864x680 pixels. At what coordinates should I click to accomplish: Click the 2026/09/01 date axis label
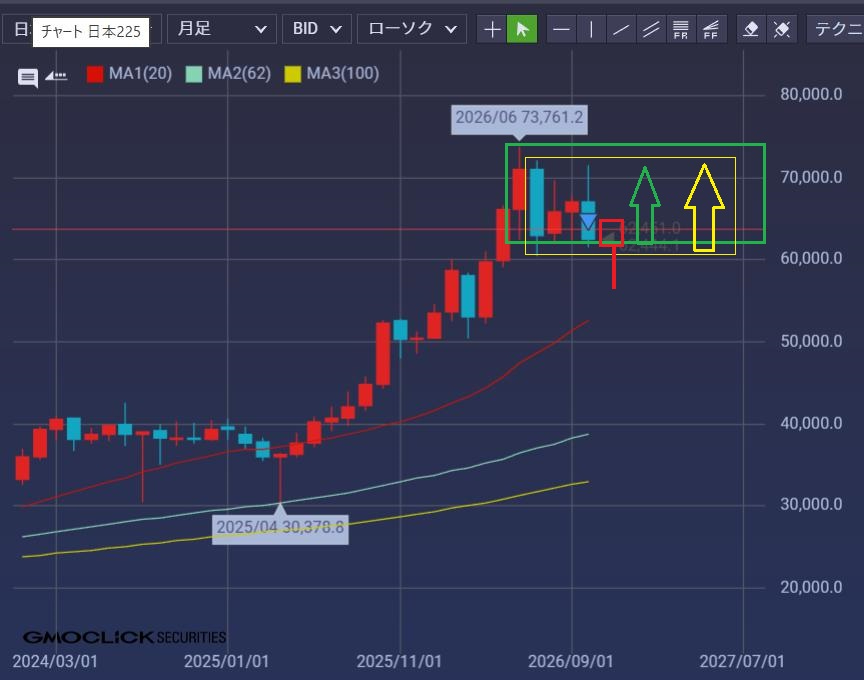point(571,661)
